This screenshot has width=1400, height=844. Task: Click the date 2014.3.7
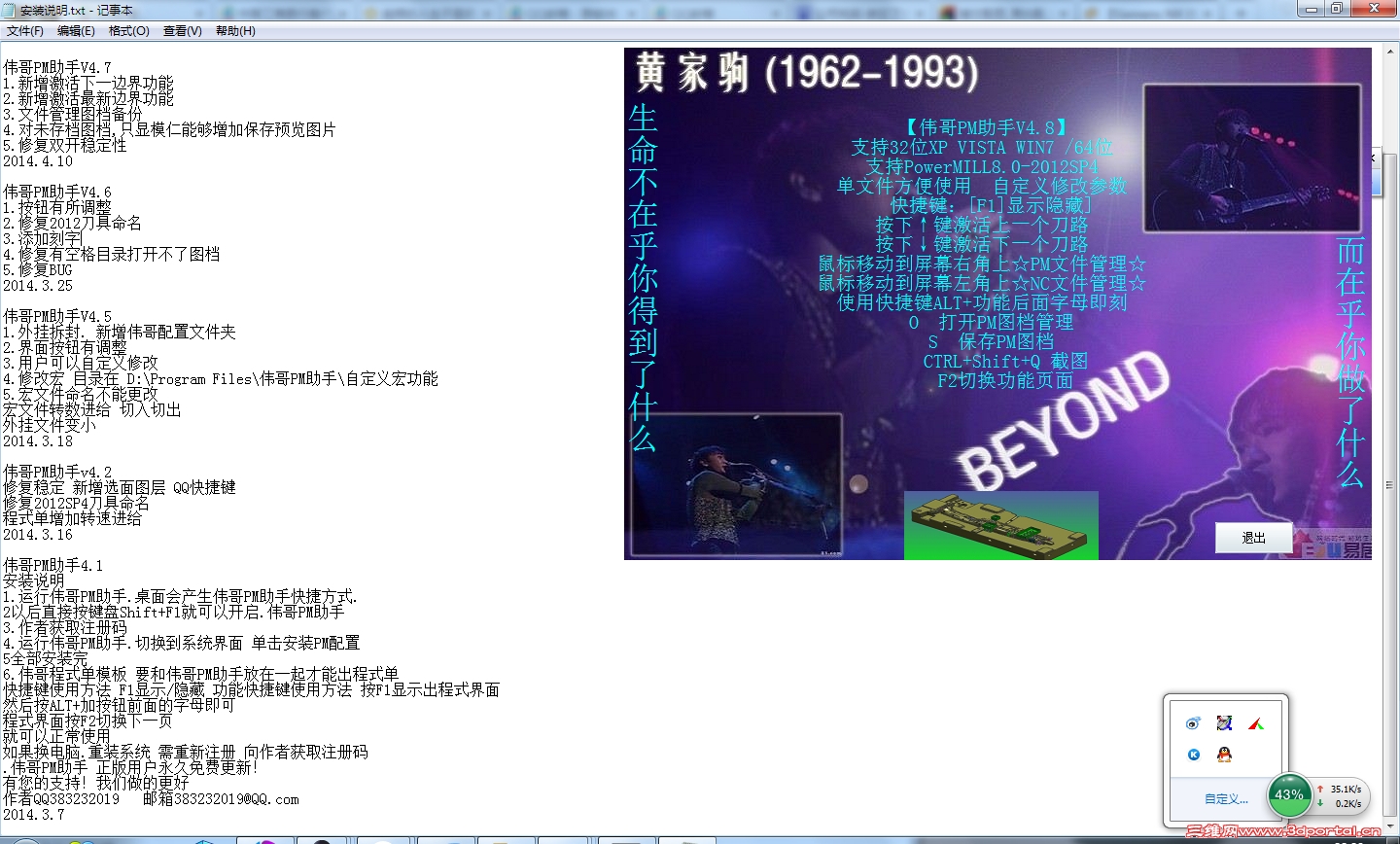(34, 815)
